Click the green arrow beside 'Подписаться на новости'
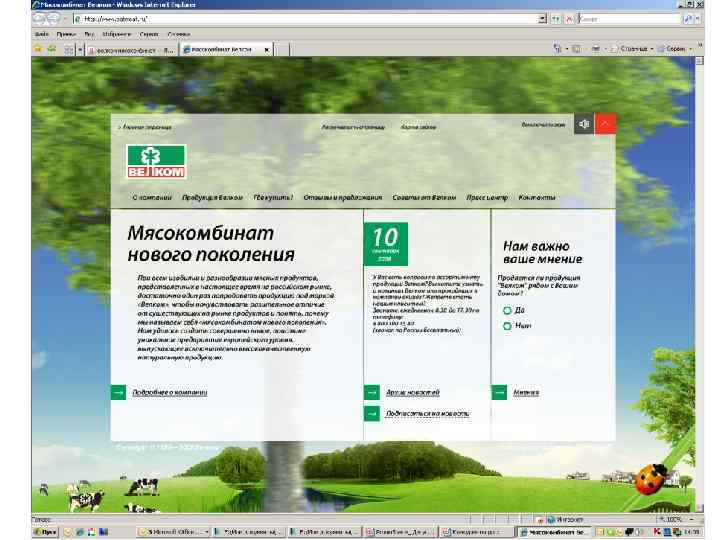 coord(371,414)
